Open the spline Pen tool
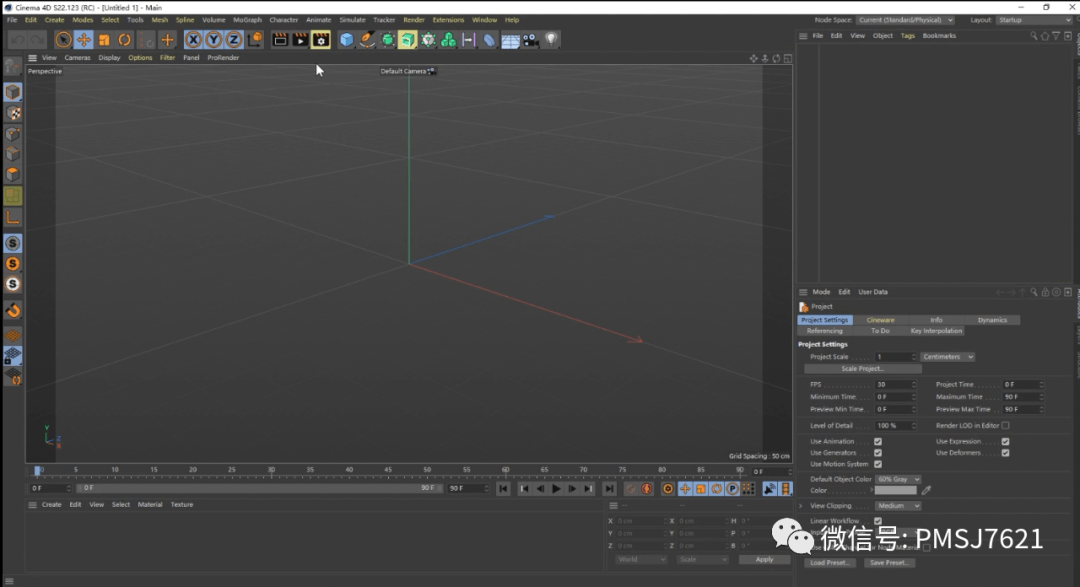 tap(367, 40)
